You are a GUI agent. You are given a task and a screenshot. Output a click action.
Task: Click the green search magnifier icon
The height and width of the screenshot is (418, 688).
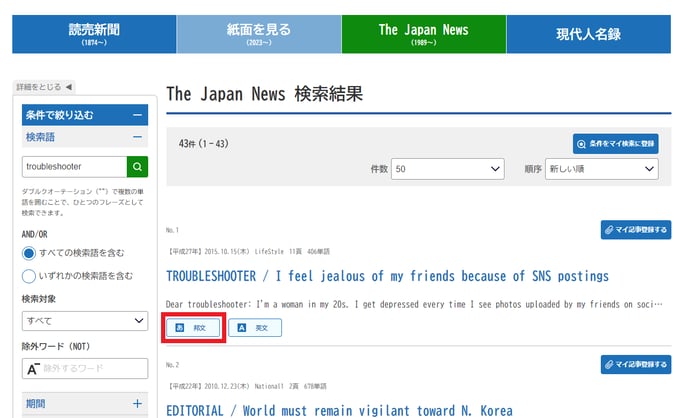[x=137, y=166]
